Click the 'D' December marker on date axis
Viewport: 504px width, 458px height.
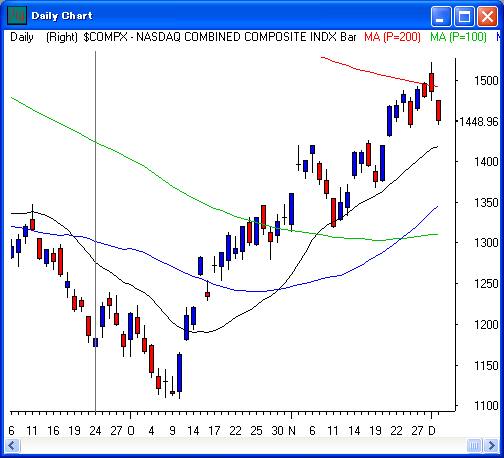tap(432, 431)
